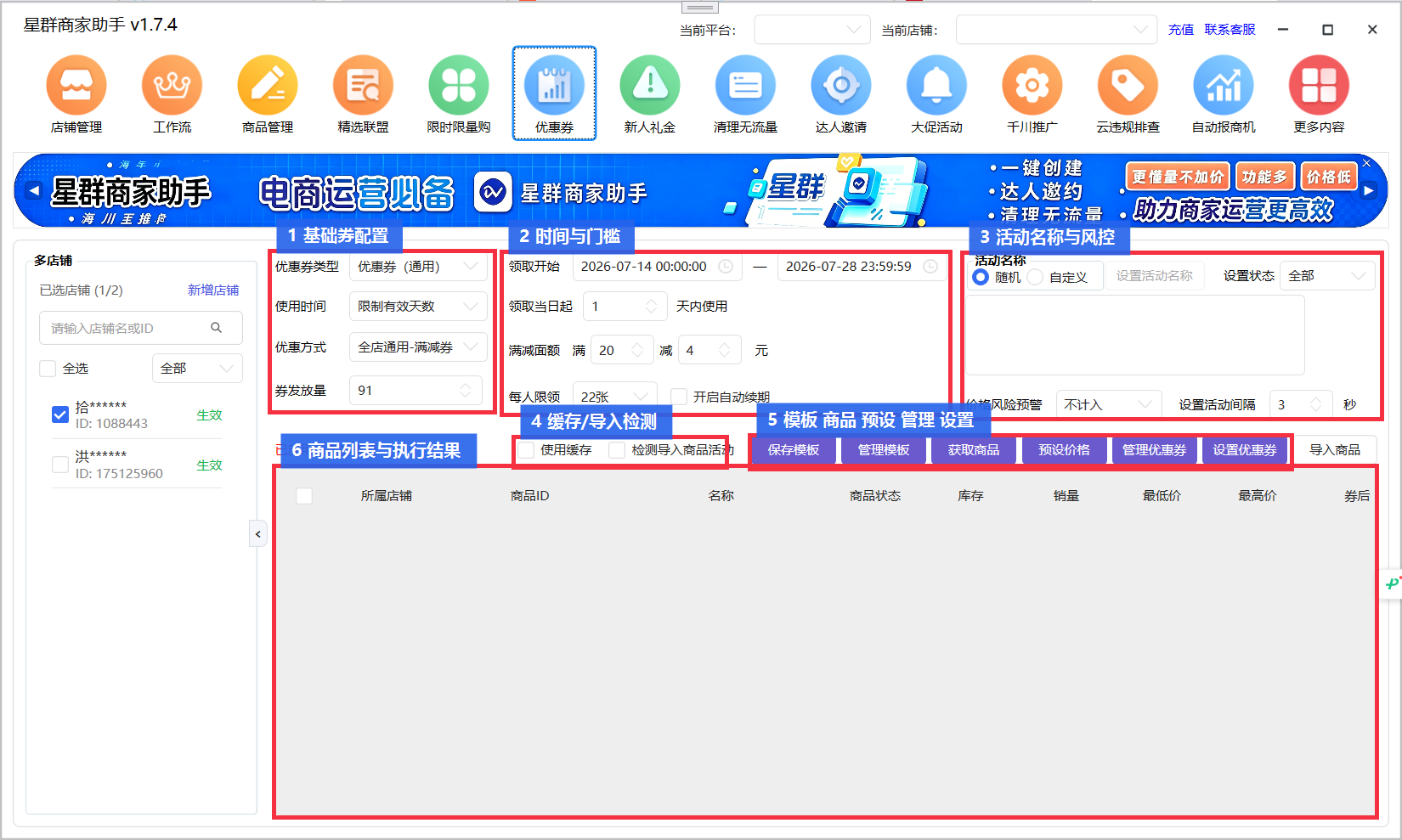Expand the 当前平台 dropdown

point(812,30)
